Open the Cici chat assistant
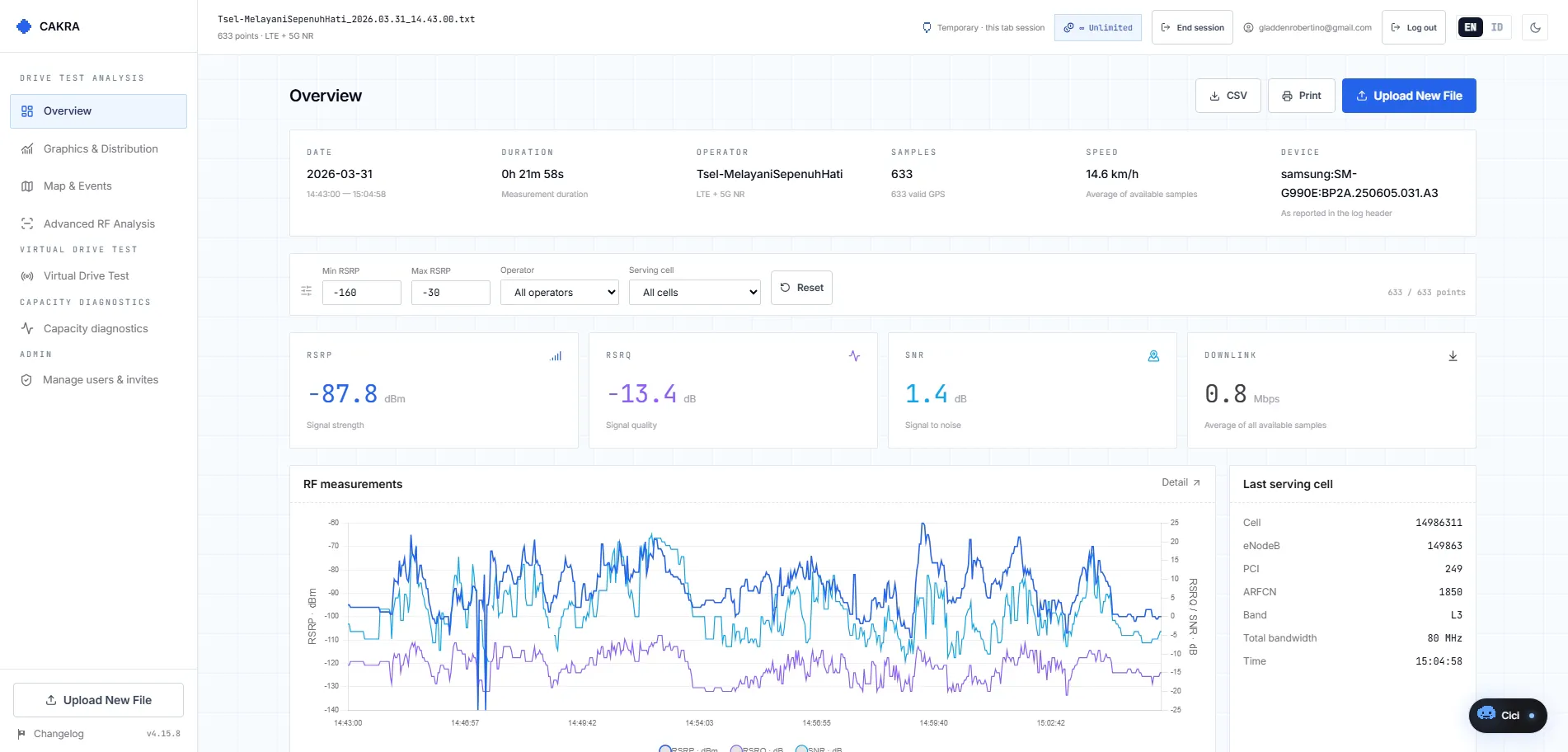This screenshot has height=752, width=1568. click(x=1508, y=716)
